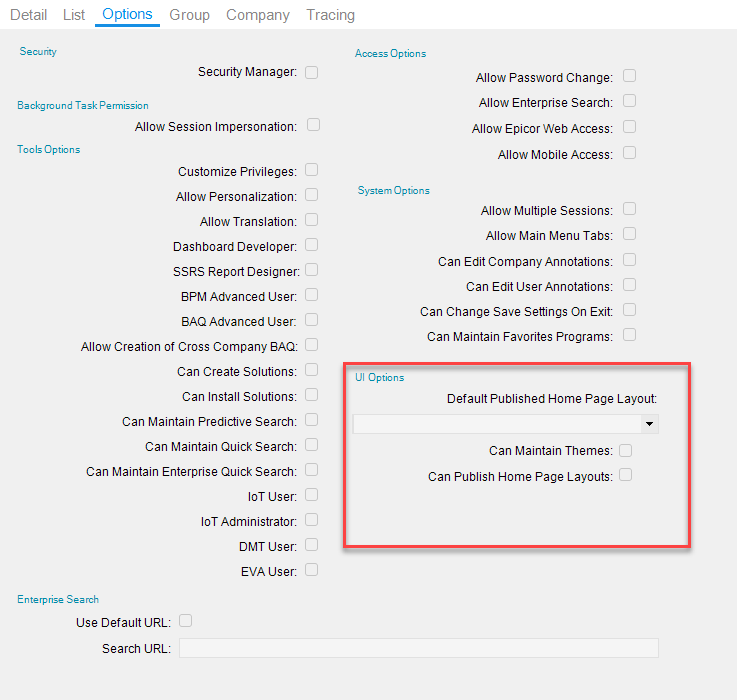Enable Allow Personalization checkbox
The width and height of the screenshot is (737, 700).
(x=311, y=195)
